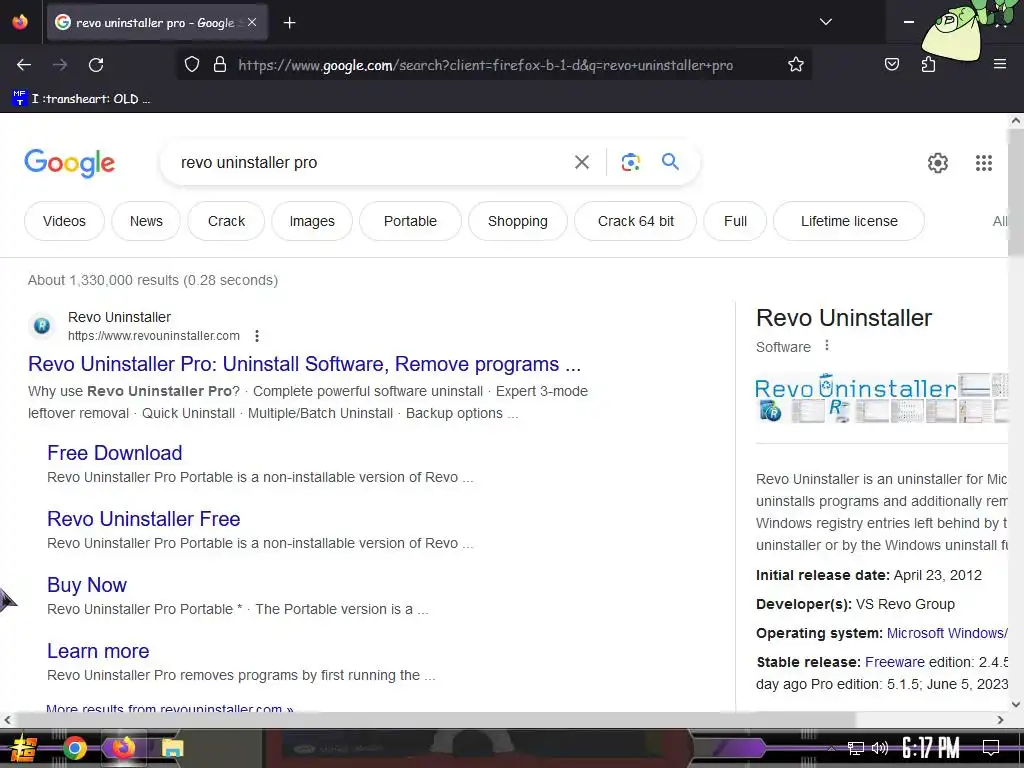The image size is (1024, 768).
Task: Search by image with Google Lens icon
Action: click(x=630, y=162)
